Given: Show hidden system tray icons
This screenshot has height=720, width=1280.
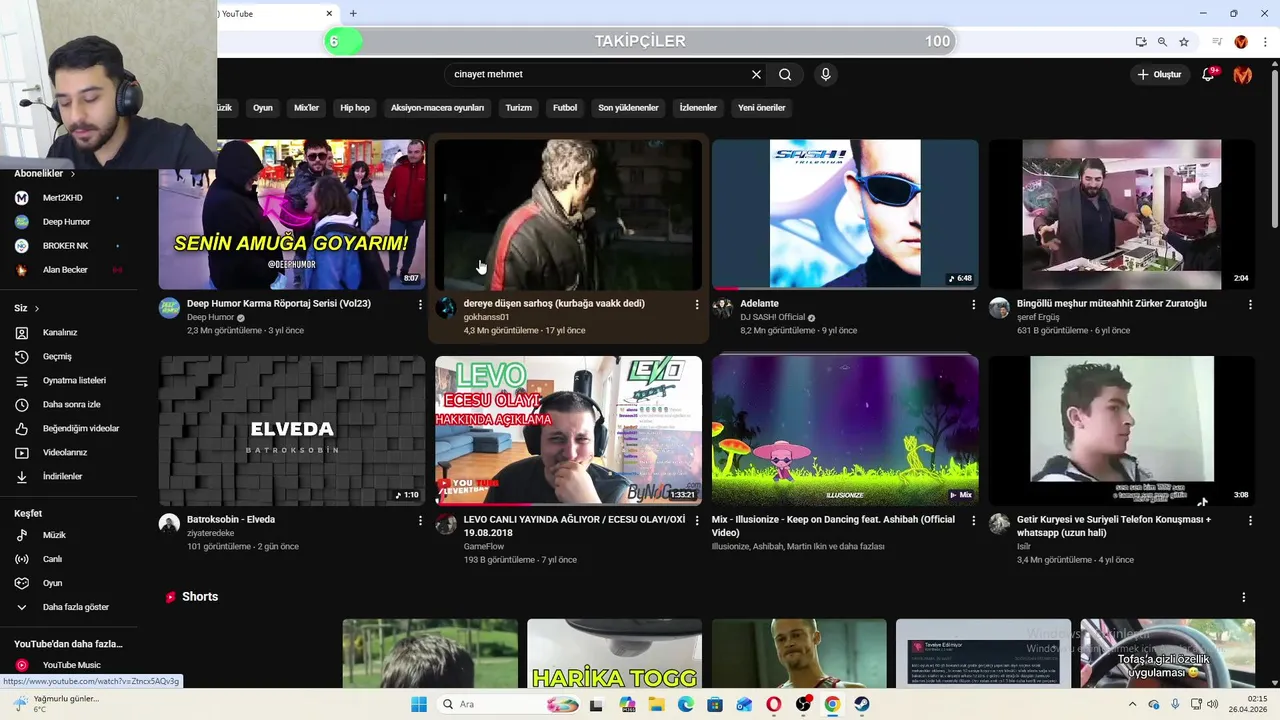Looking at the screenshot, I should coord(1132,704).
